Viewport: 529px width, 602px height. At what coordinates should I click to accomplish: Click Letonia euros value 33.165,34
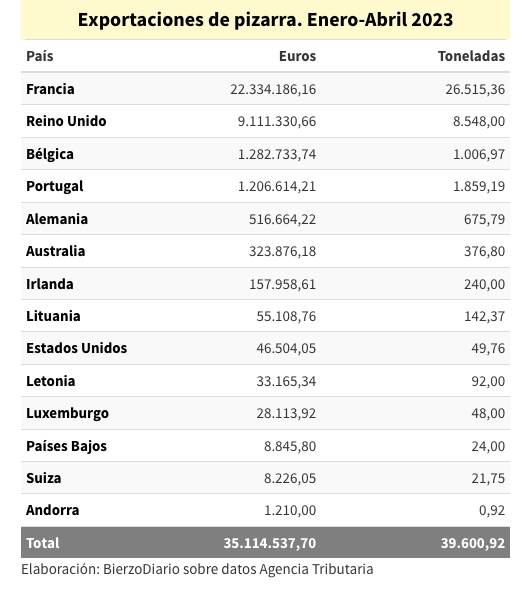pos(286,381)
